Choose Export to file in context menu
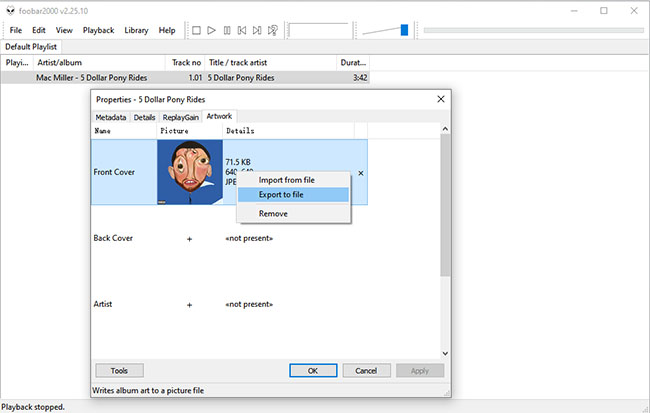This screenshot has height=413, width=650. pyautogui.click(x=293, y=194)
